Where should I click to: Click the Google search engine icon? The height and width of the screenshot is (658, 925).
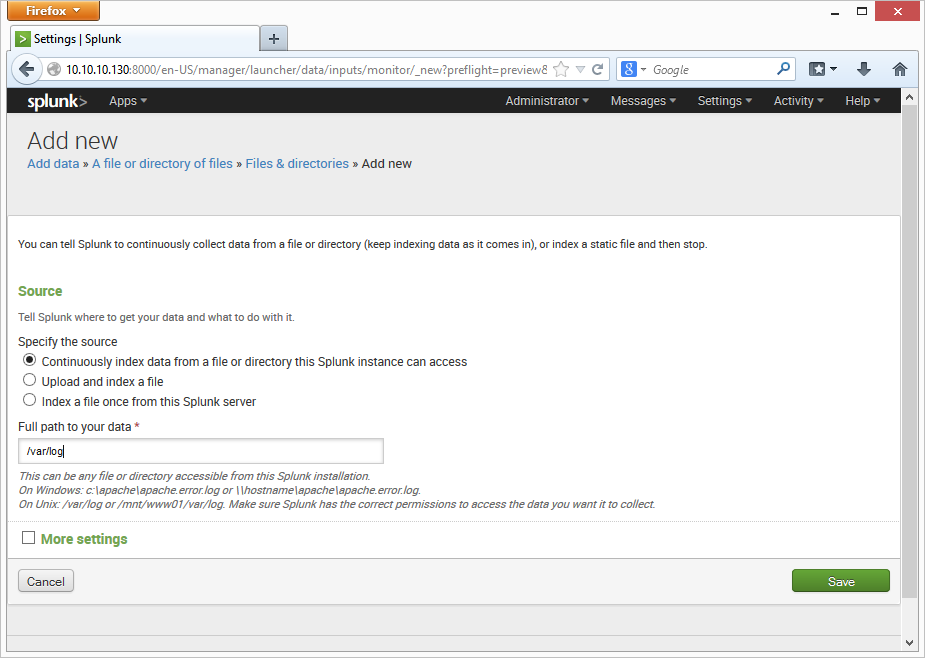pyautogui.click(x=629, y=69)
